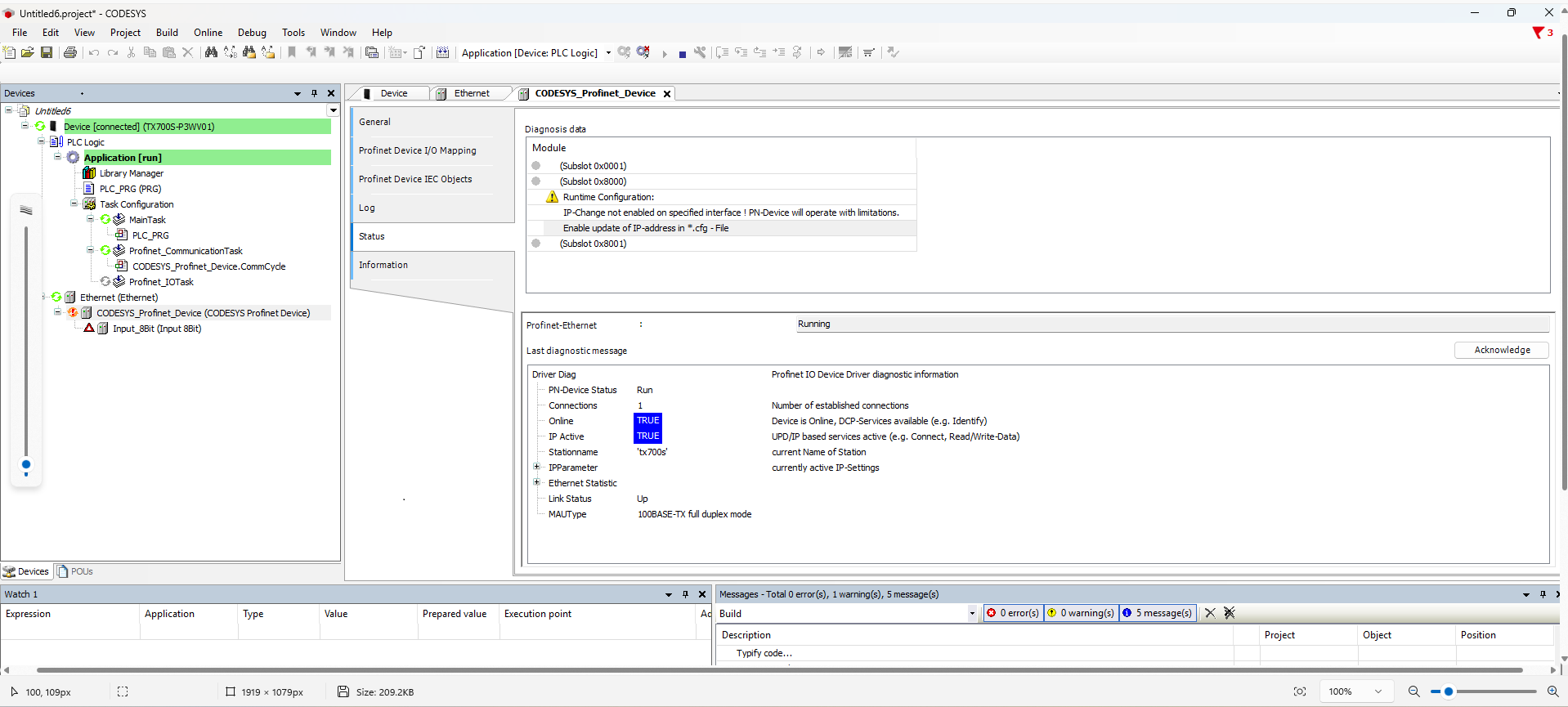The image size is (1568, 707).
Task: Expand the IPParameter tree node
Action: (537, 468)
